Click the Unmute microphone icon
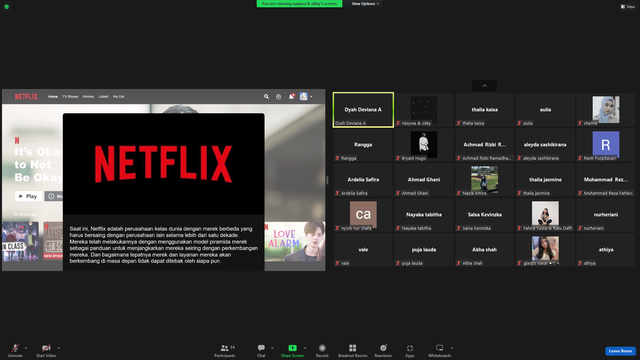The height and width of the screenshot is (360, 640). point(15,348)
